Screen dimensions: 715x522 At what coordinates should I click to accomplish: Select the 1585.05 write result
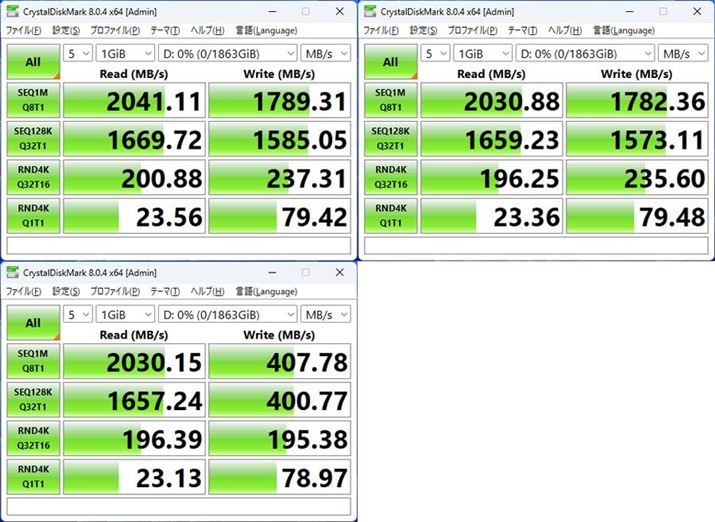pyautogui.click(x=280, y=139)
